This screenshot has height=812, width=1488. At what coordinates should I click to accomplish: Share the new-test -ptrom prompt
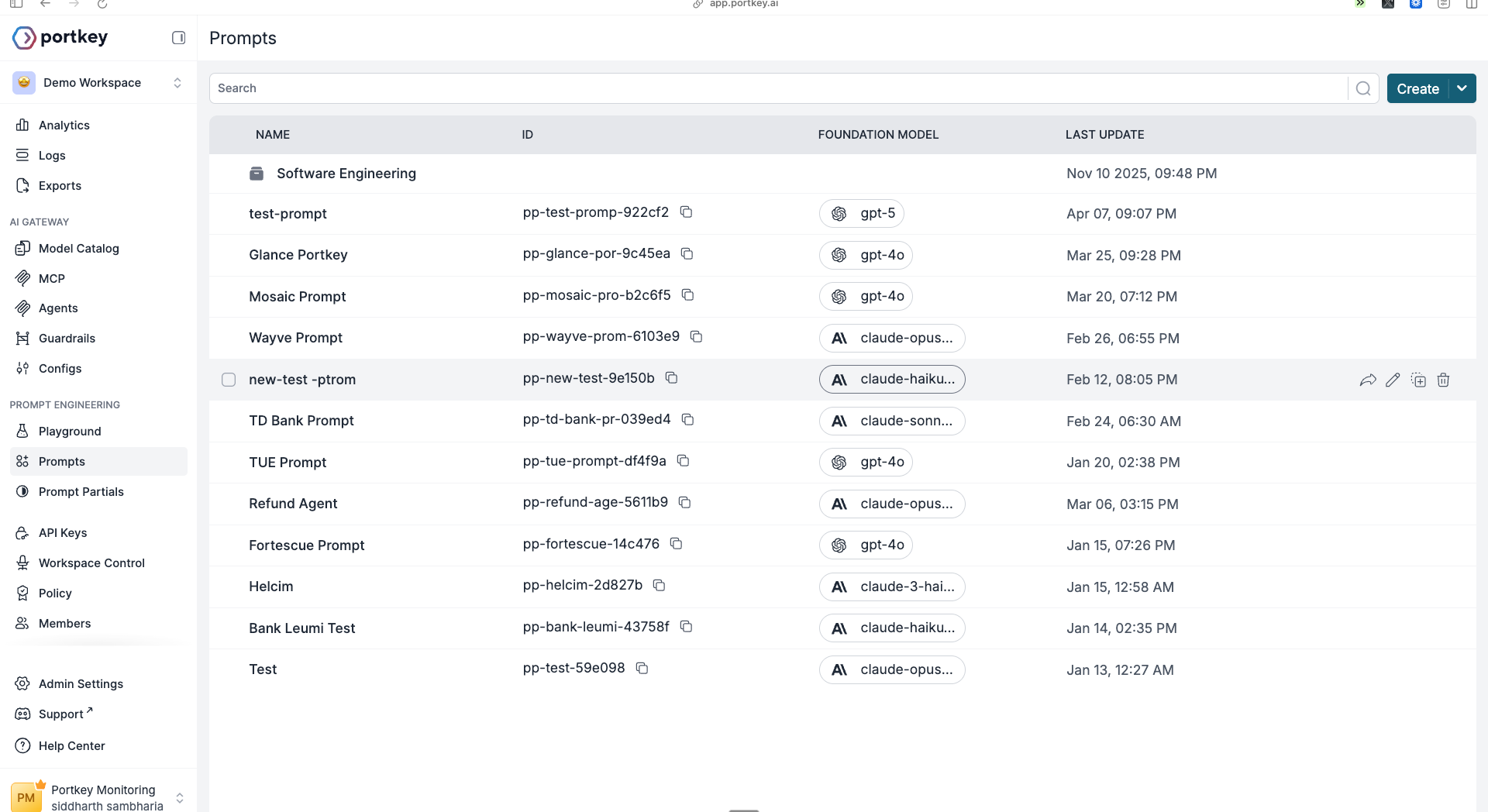tap(1368, 380)
